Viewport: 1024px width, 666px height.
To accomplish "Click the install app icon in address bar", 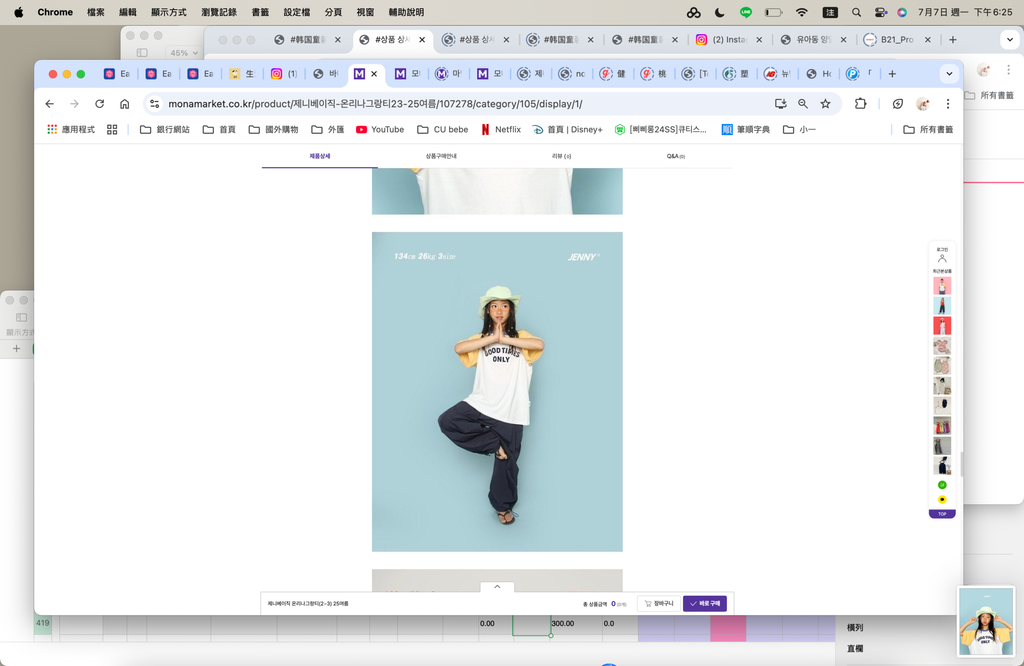I will click(780, 104).
